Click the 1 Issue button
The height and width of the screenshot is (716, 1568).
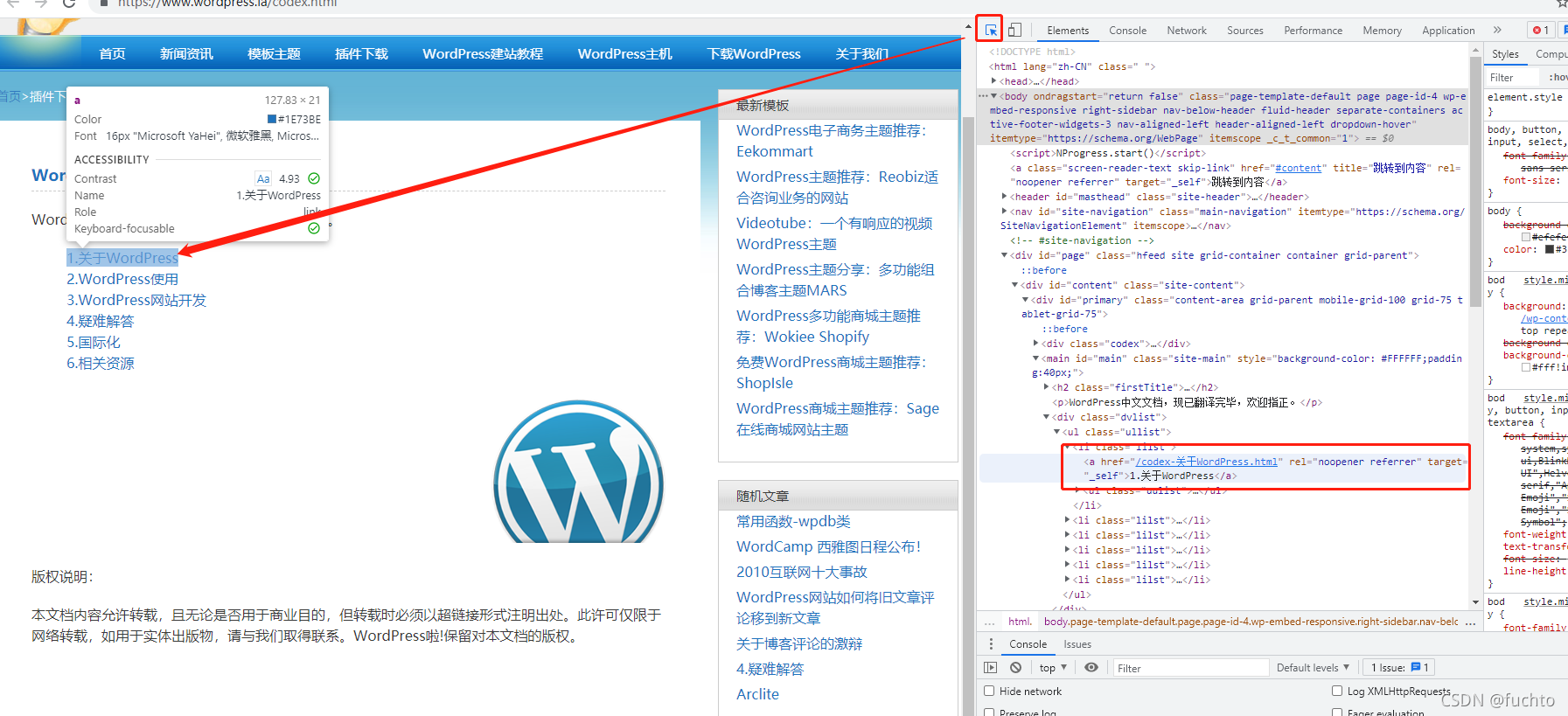[1399, 668]
